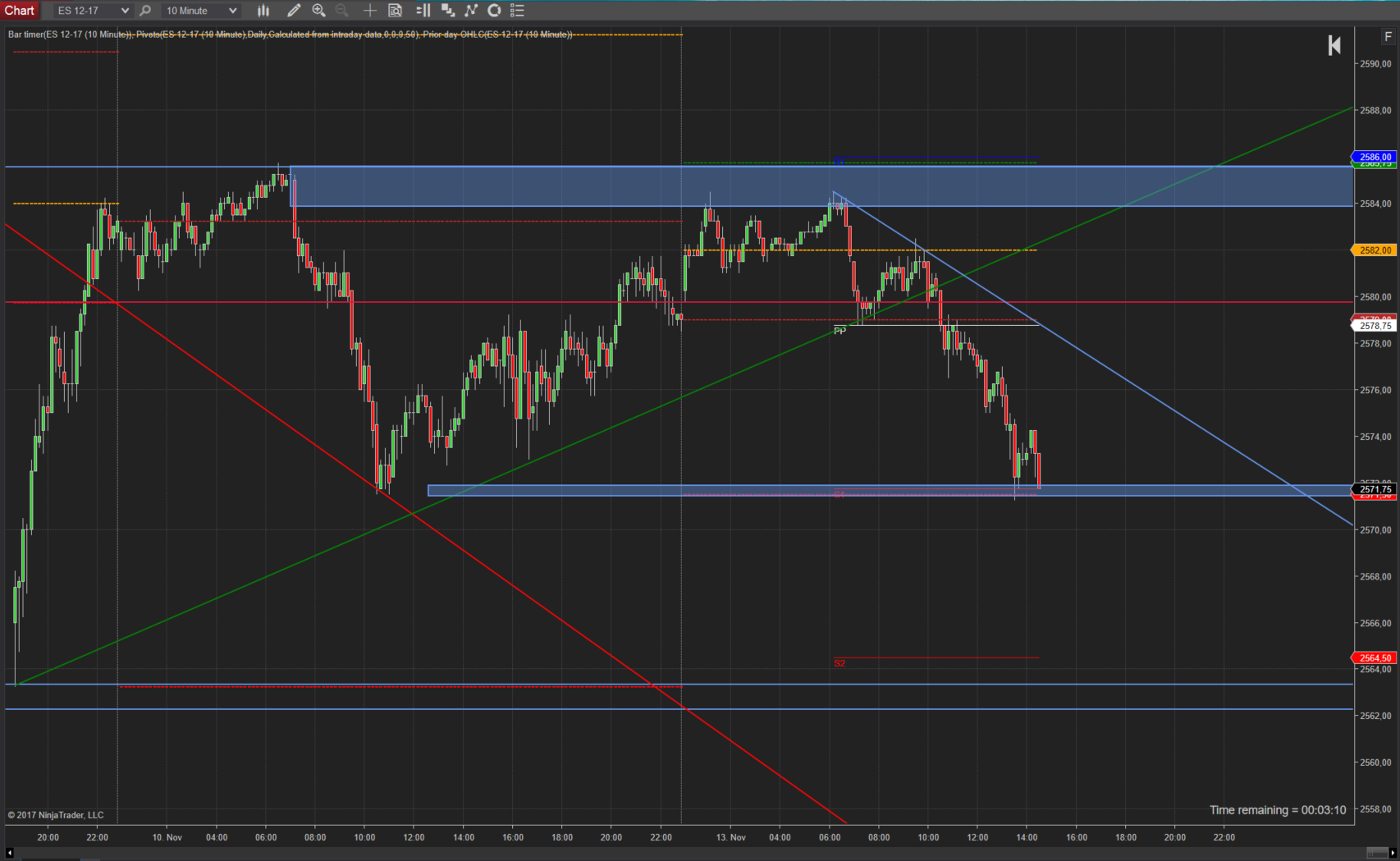The width and height of the screenshot is (1400, 861).
Task: Click the 2558,00 price axis label
Action: [x=1376, y=809]
